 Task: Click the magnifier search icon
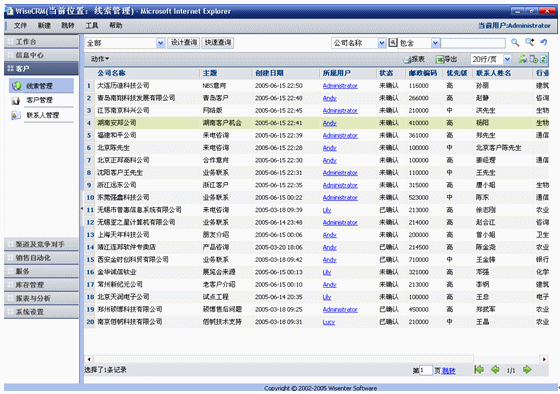tap(515, 43)
